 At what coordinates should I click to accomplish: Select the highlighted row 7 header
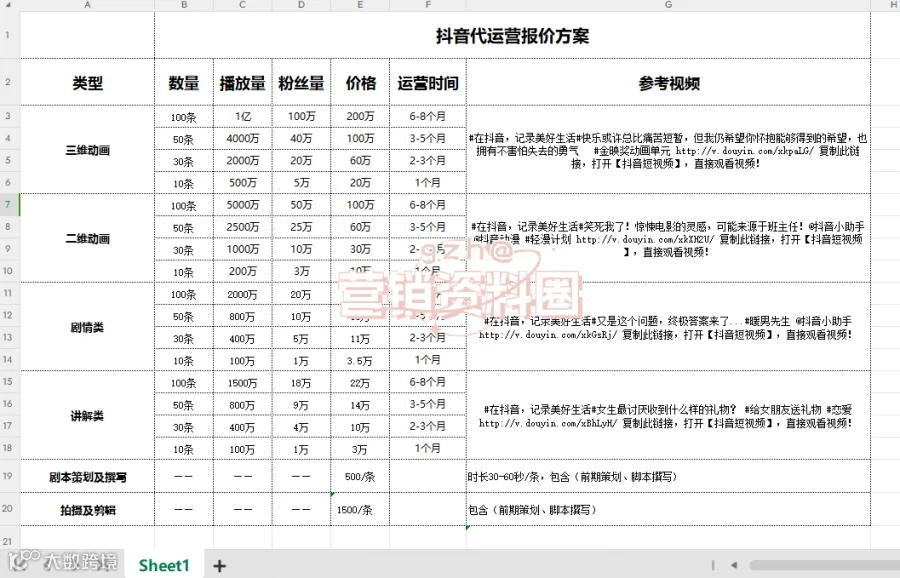pyautogui.click(x=9, y=204)
